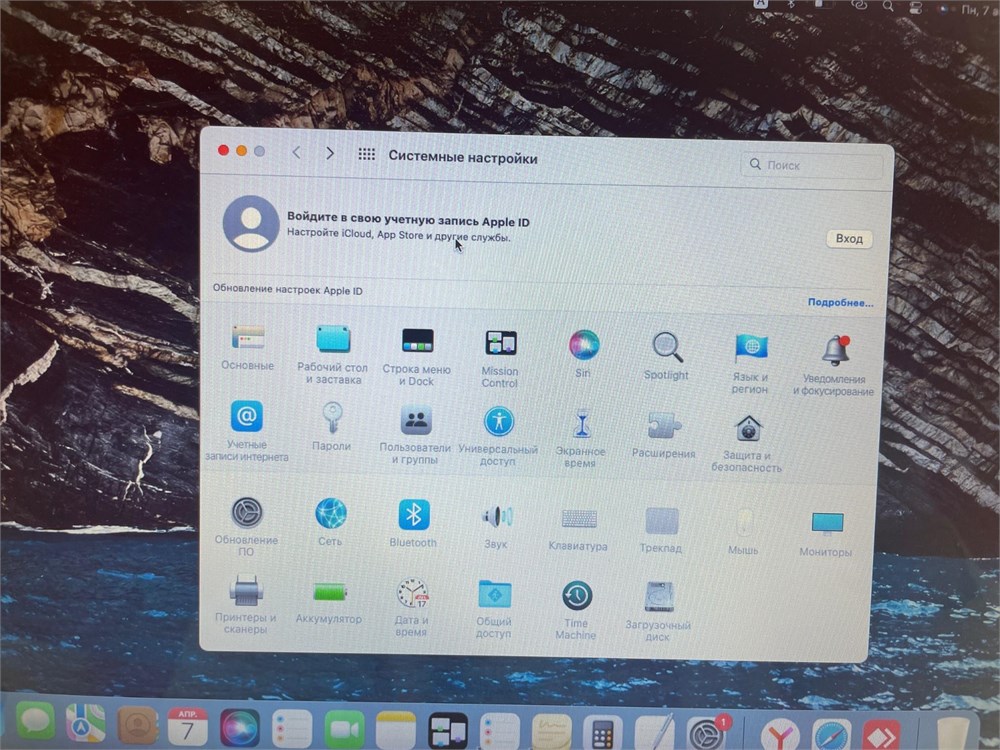
Task: Open the Spotlight preferences pane
Action: [x=666, y=357]
